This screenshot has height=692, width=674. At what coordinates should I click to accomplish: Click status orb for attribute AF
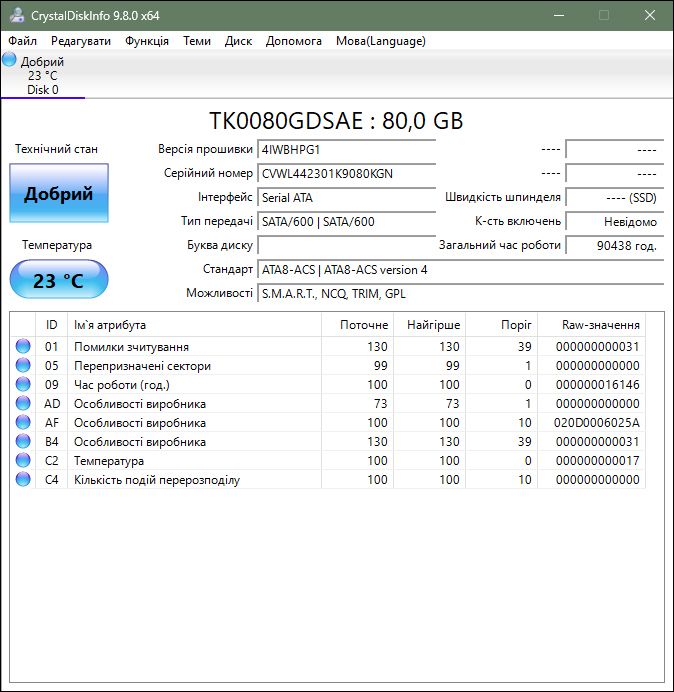23,422
